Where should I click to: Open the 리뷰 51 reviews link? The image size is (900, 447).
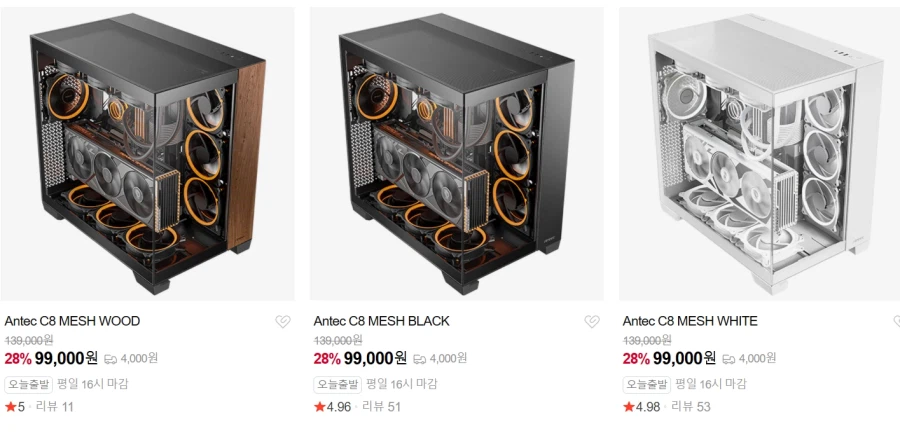(381, 407)
